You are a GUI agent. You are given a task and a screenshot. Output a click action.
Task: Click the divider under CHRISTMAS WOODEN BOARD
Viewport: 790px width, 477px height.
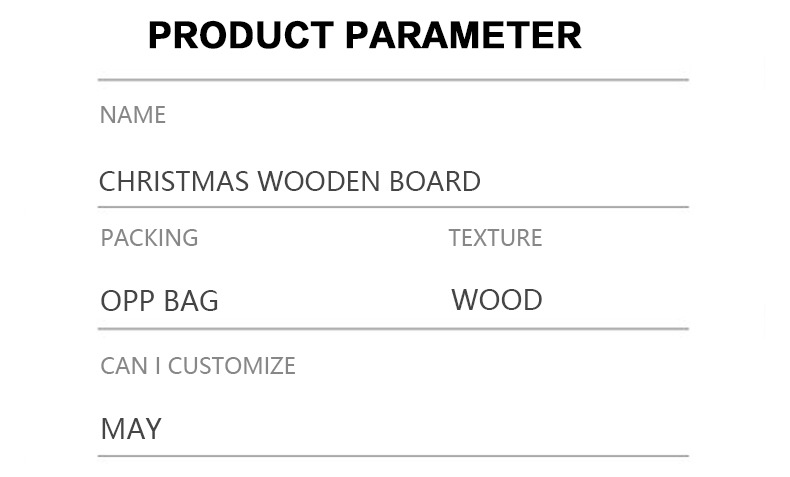[393, 207]
